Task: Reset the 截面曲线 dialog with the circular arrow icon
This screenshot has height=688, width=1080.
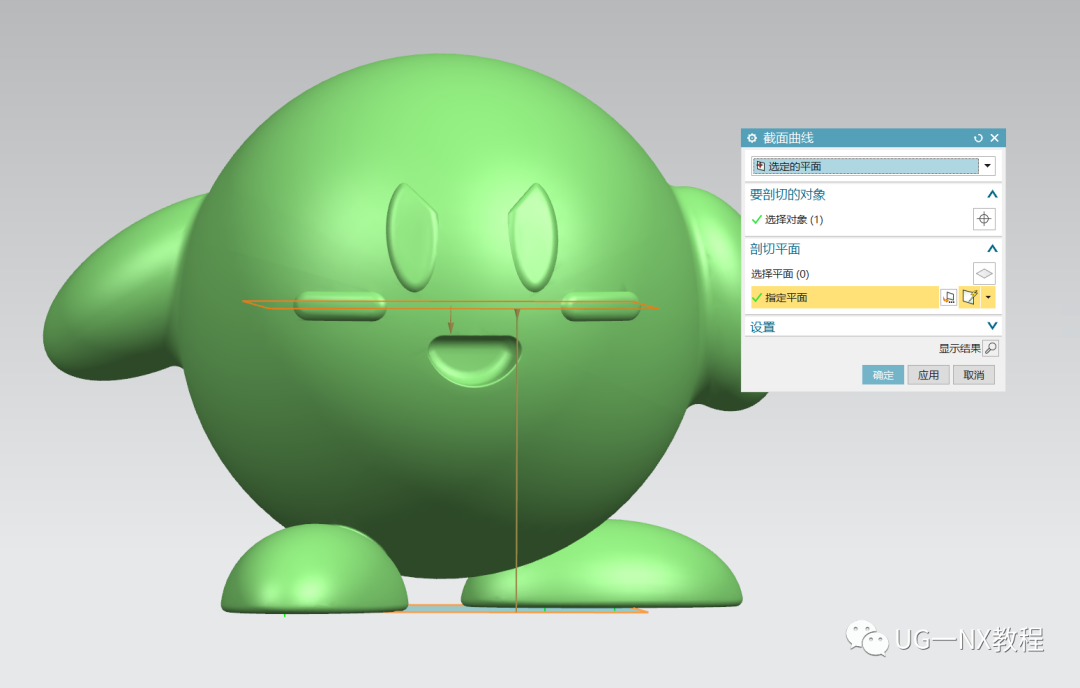Action: point(978,138)
